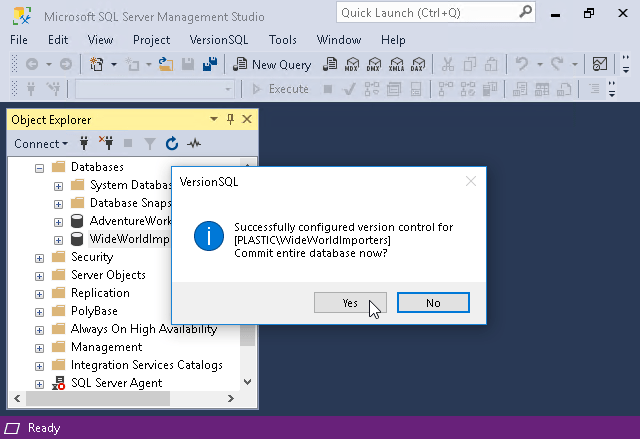Image resolution: width=640 pixels, height=439 pixels.
Task: Pin the Object Explorer panel
Action: point(231,119)
